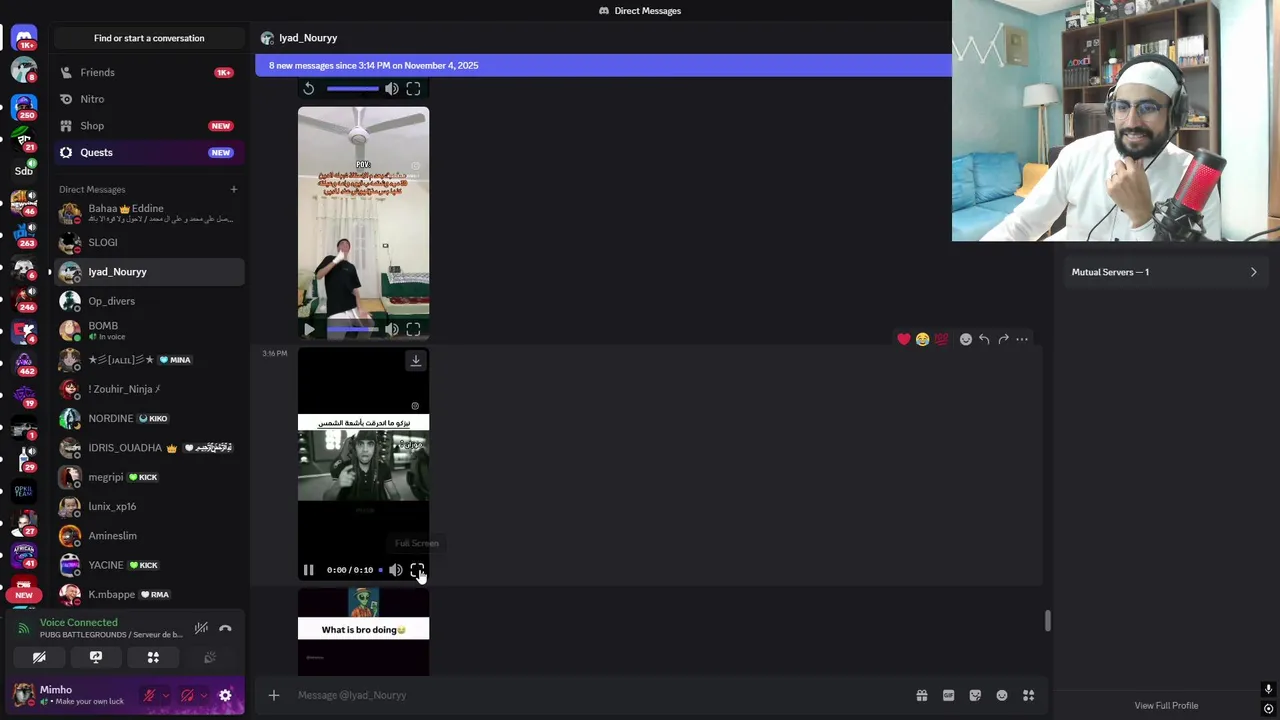1280x720 pixels.
Task: Mute the ceiling fan video
Action: pyautogui.click(x=392, y=329)
